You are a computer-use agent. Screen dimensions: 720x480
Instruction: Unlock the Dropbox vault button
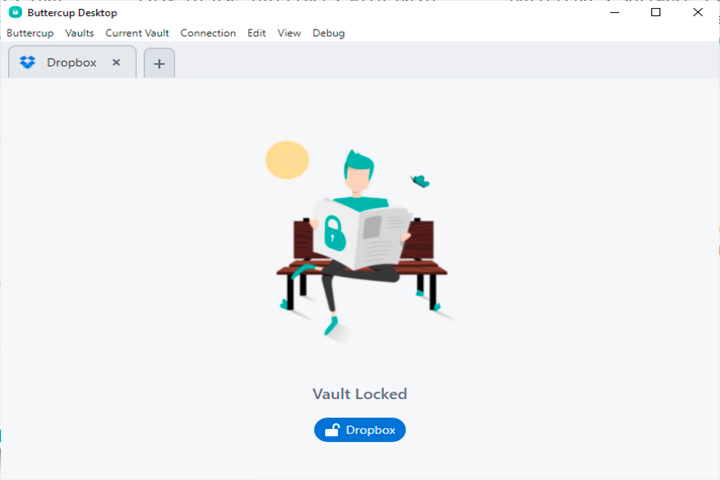click(360, 430)
